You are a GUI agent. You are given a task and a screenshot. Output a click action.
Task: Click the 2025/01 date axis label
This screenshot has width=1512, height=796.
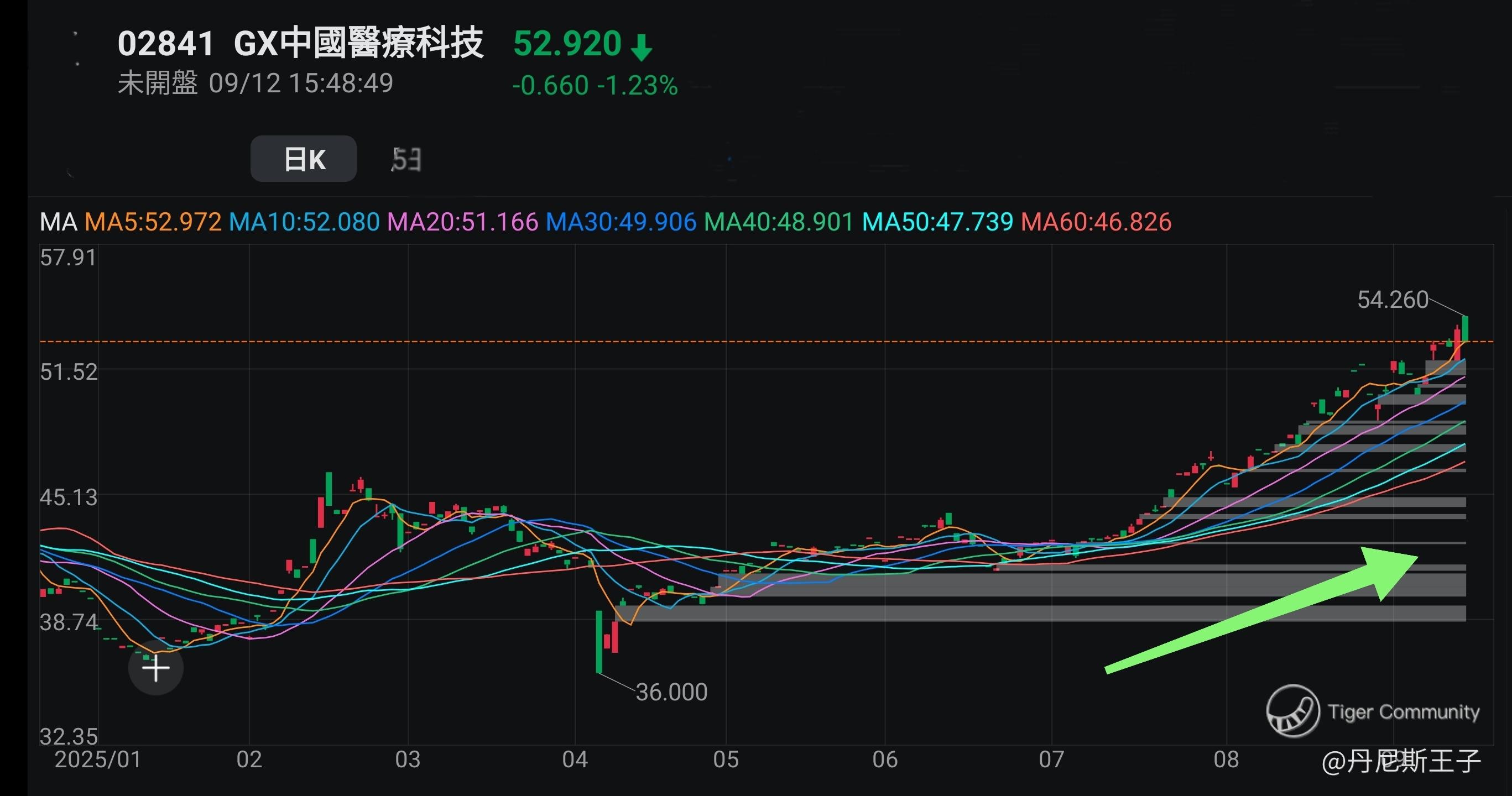98,760
